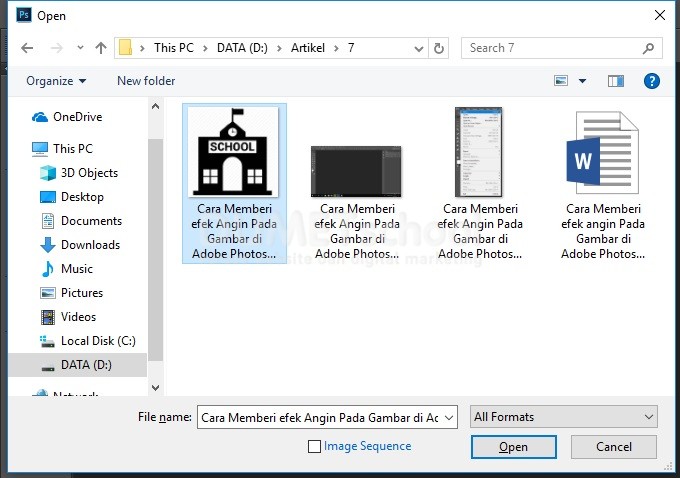Open the recent locations dropdown arrow

tap(80, 48)
